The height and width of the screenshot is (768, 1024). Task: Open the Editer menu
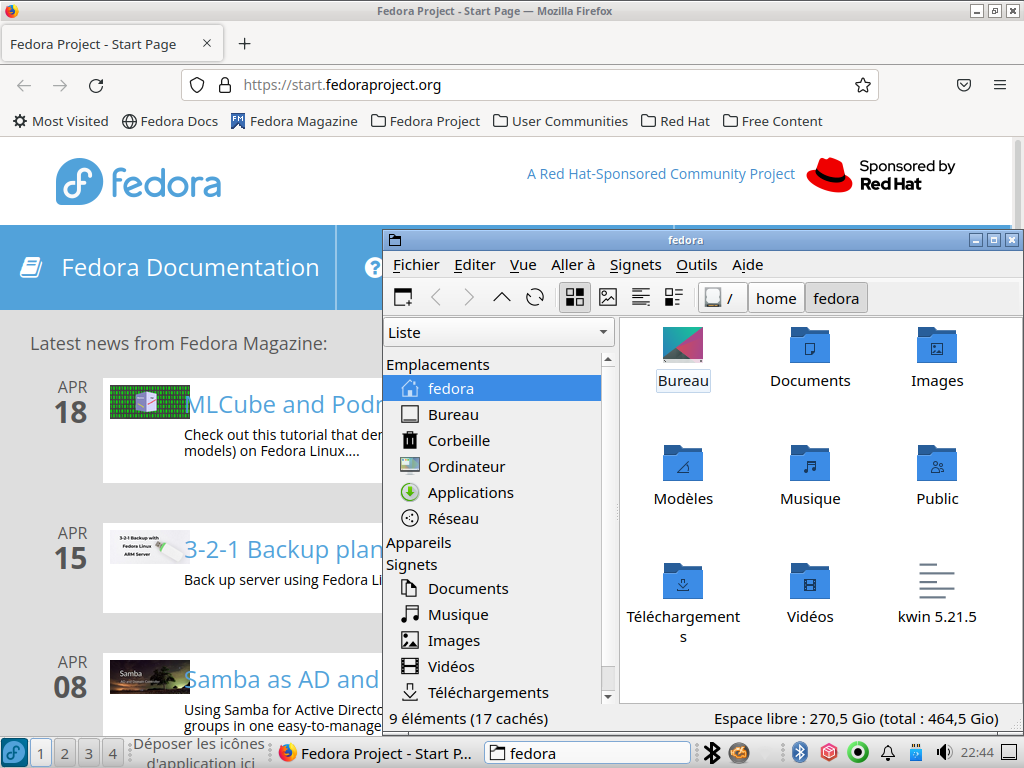tap(475, 265)
